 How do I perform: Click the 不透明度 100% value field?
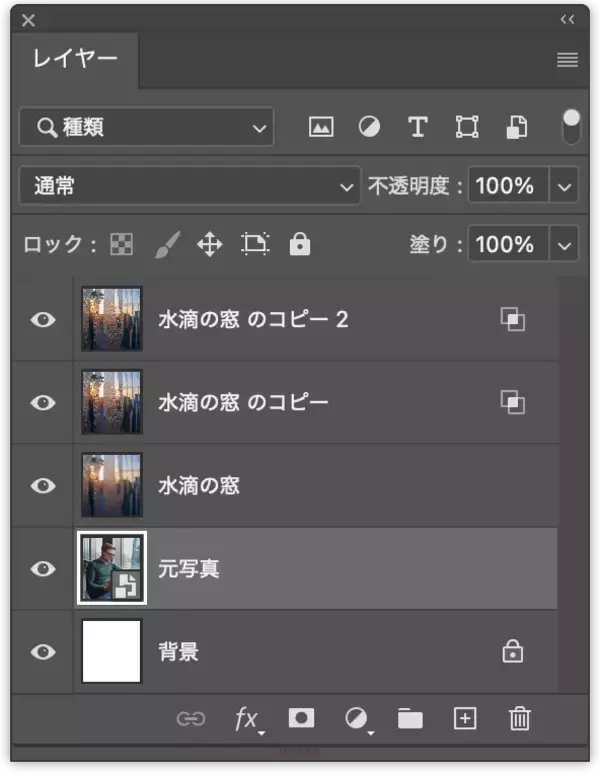[508, 186]
